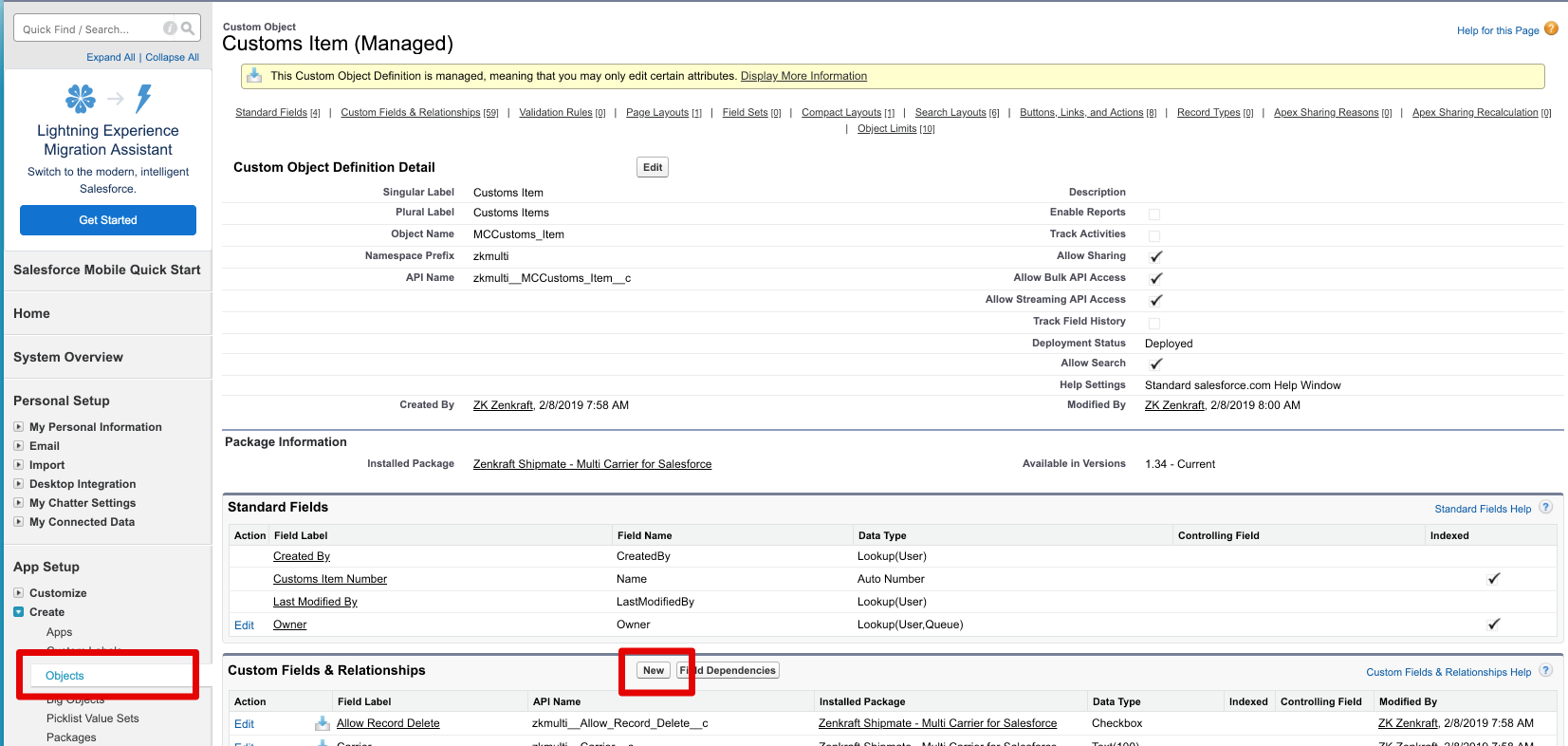Screen dimensions: 1568x746
Task: Open Salesforce Mobile Quick Start
Action: [107, 270]
